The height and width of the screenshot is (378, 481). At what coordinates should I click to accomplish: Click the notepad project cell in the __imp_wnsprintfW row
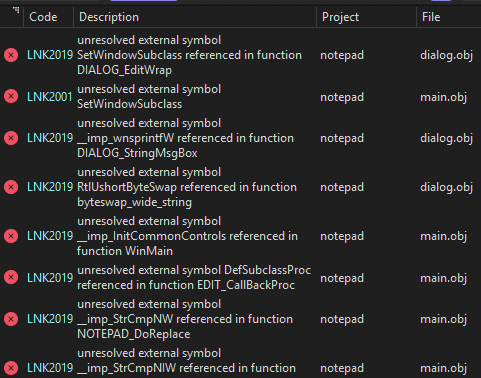[x=342, y=138]
